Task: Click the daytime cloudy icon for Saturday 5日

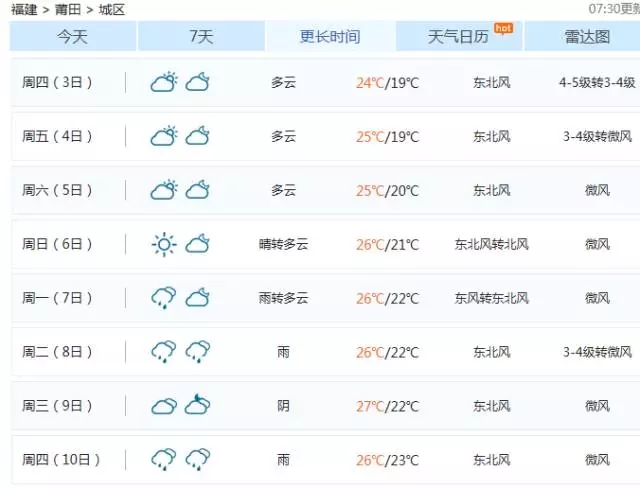Action: click(x=164, y=189)
